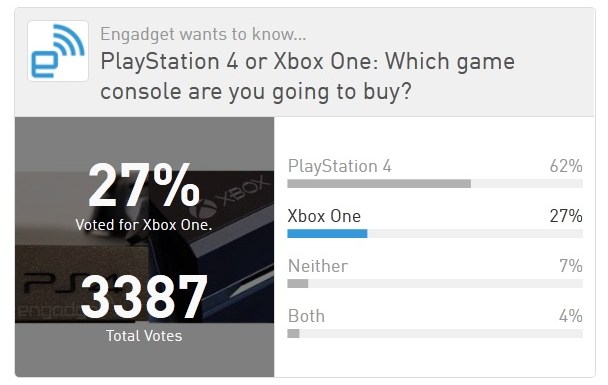Click the 7% percentage label
This screenshot has width=608, height=385.
[x=571, y=266]
